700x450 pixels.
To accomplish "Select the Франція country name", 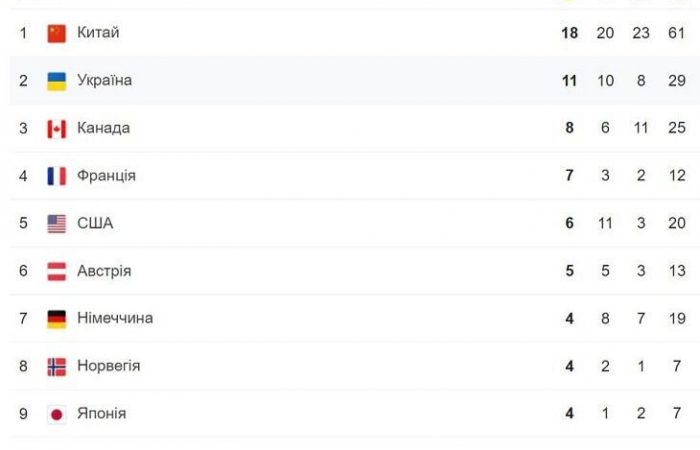I will tap(106, 175).
